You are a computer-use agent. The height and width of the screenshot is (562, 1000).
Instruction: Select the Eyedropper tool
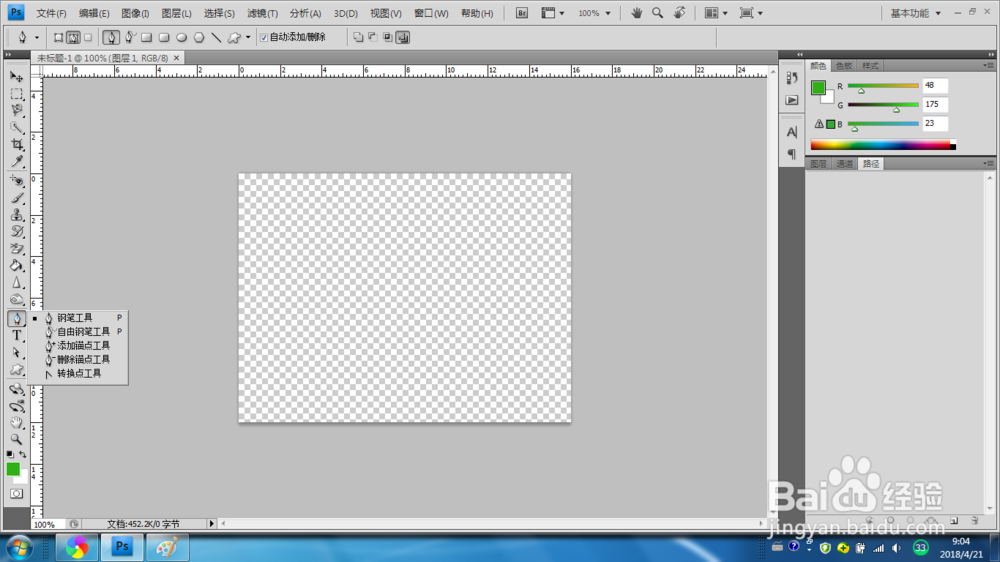(17, 162)
